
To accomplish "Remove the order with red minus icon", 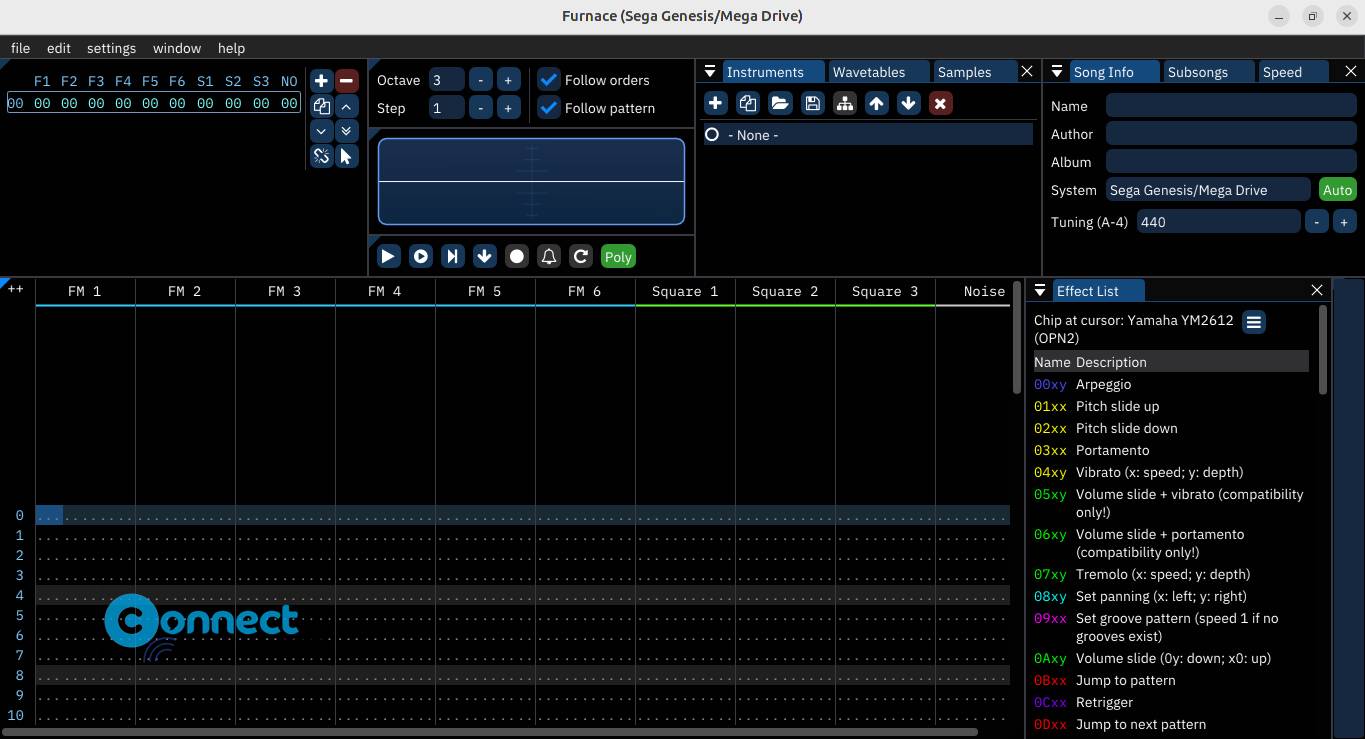I will [347, 81].
